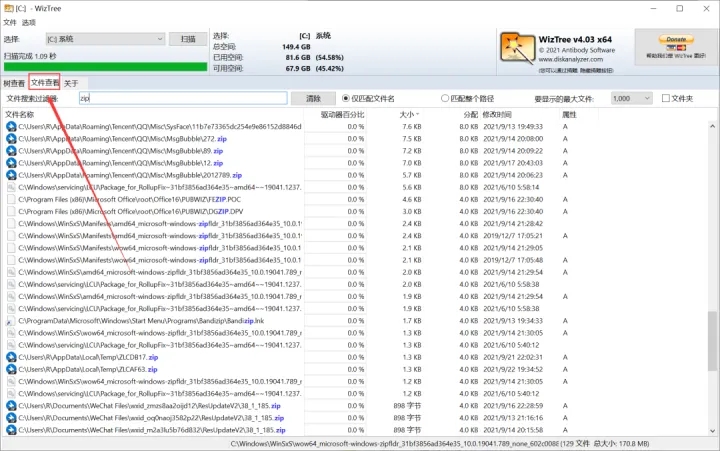Click the zip icon beside 272.zip
The width and height of the screenshot is (720, 451).
(x=11, y=139)
